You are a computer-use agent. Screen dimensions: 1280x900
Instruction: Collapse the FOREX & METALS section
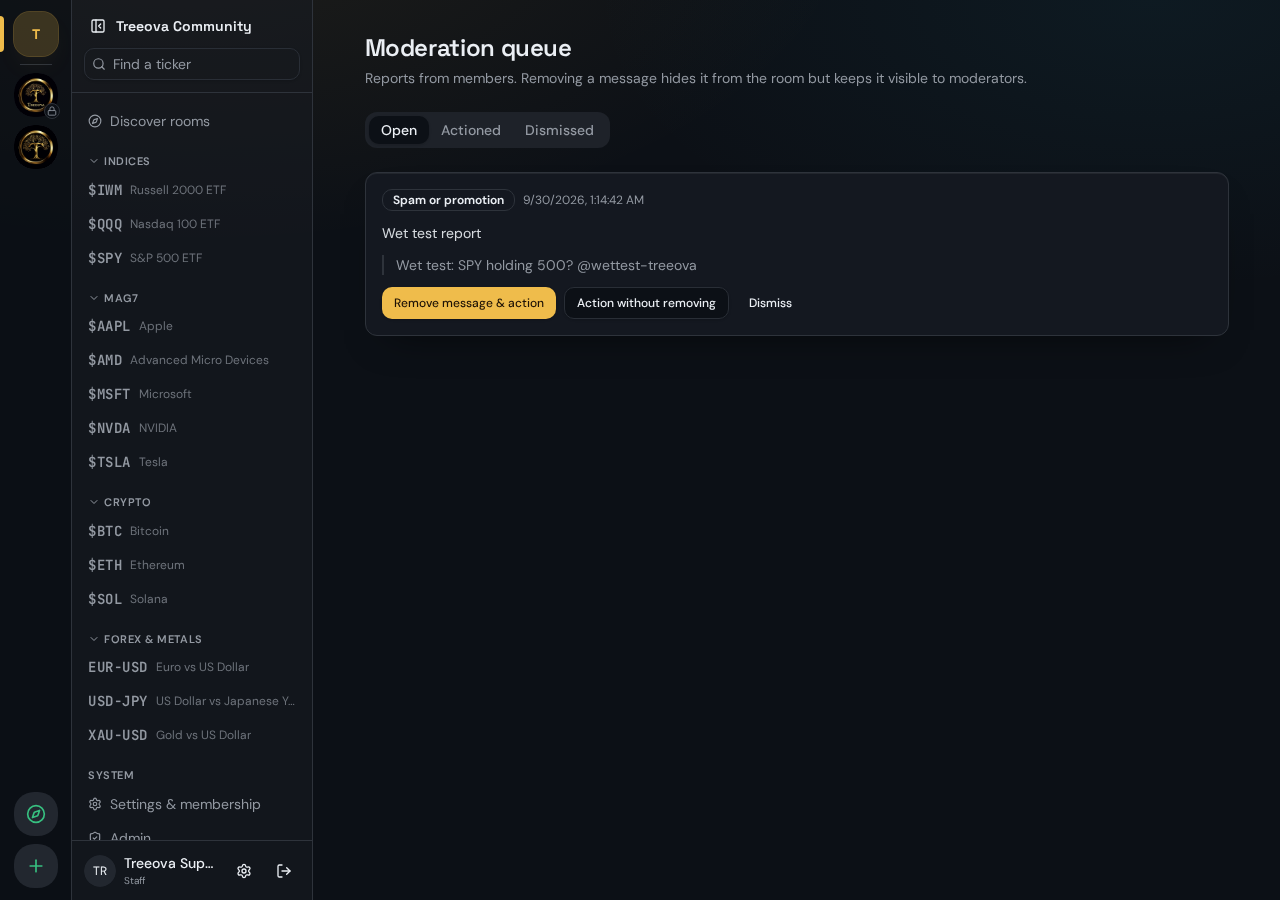pos(145,639)
